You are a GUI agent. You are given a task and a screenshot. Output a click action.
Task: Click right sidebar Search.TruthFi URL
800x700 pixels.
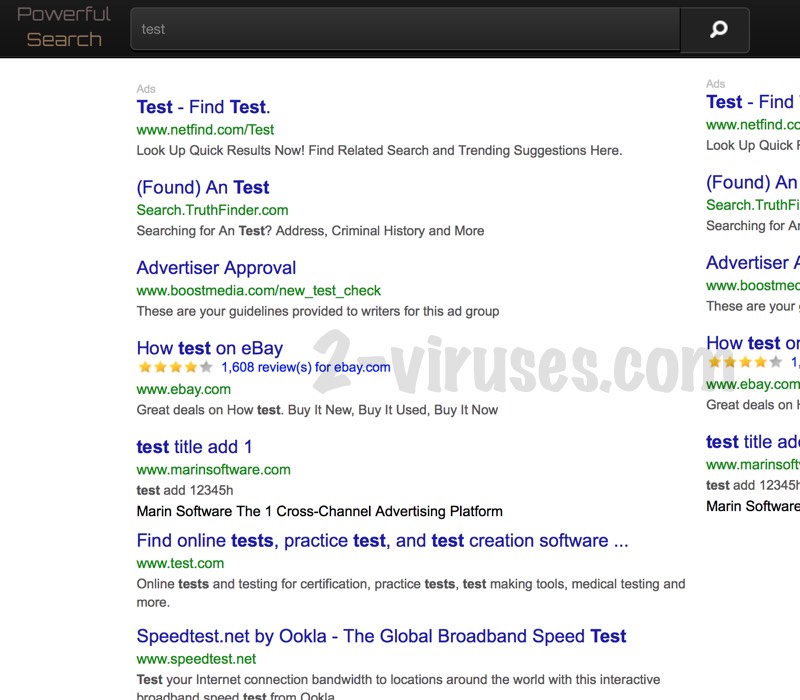click(753, 205)
